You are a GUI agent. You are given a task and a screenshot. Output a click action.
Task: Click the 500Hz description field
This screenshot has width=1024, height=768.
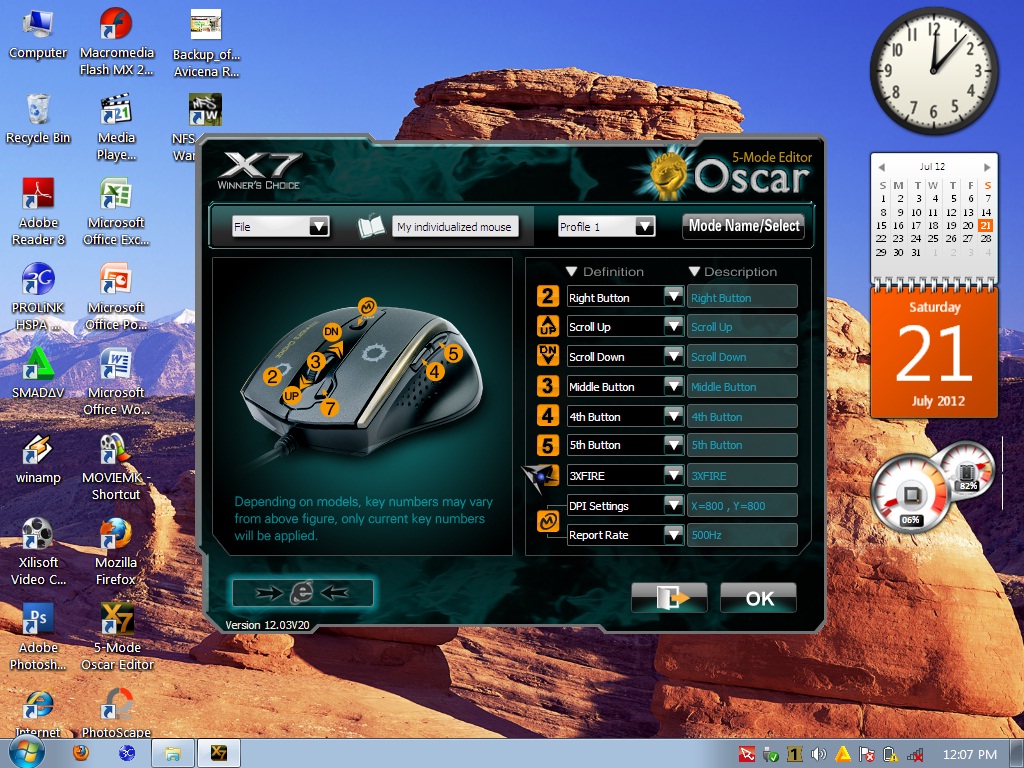pyautogui.click(x=742, y=535)
